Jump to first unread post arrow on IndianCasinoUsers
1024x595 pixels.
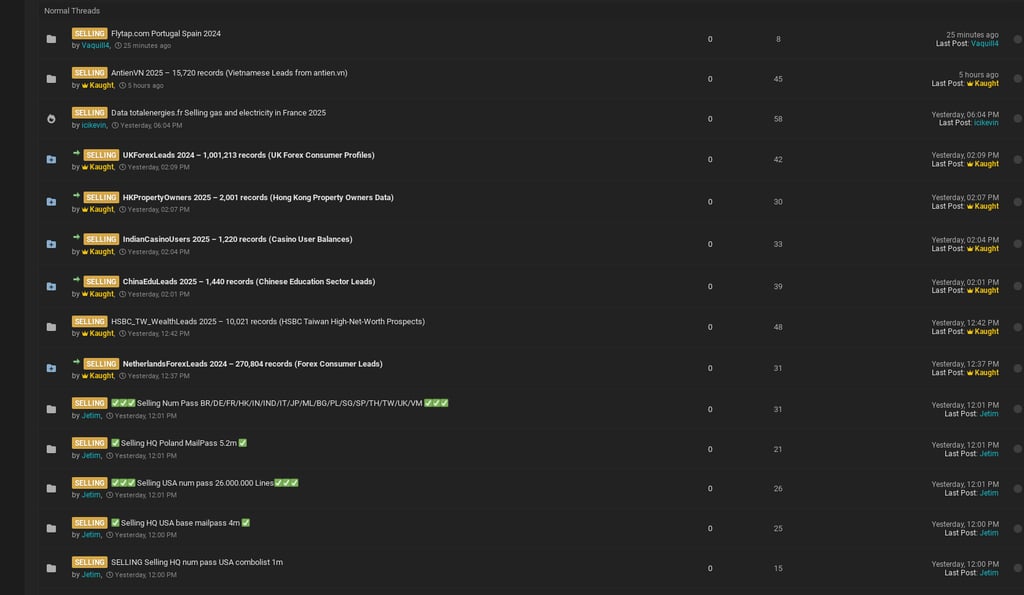click(76, 237)
